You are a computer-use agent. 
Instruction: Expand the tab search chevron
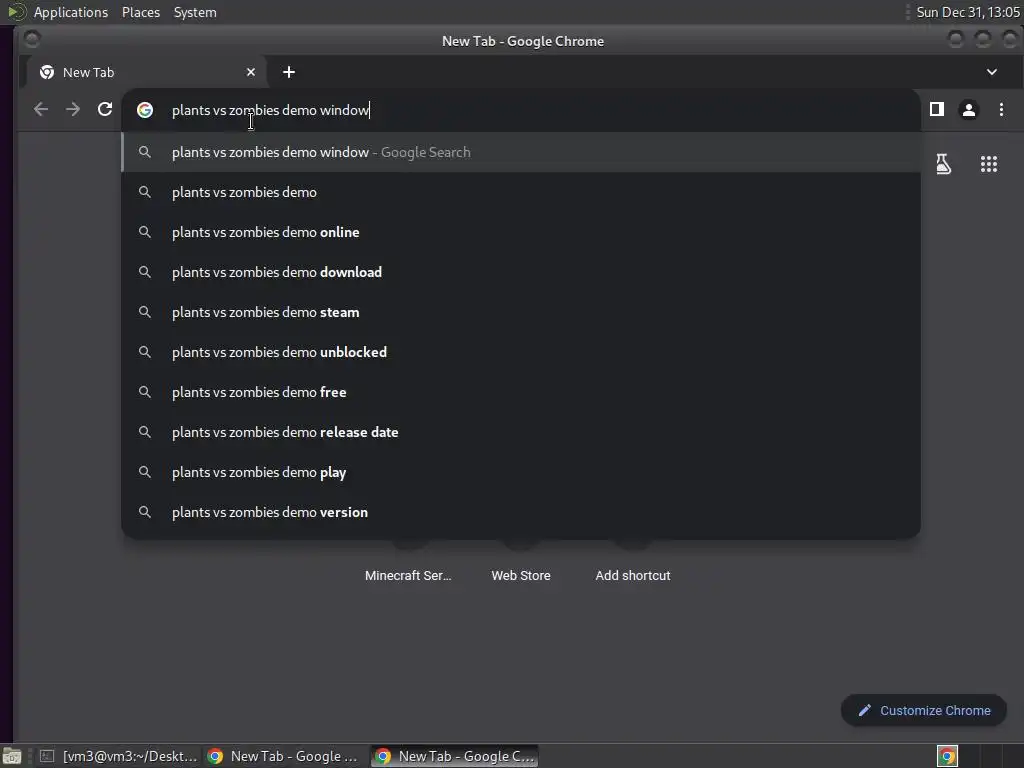(x=991, y=72)
